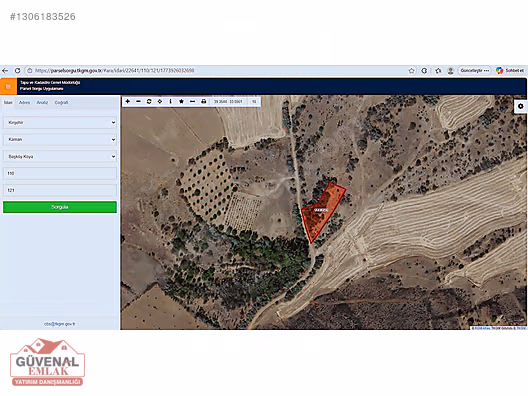
Task: Click the diamond locate icon in map toolbar
Action: (160, 101)
